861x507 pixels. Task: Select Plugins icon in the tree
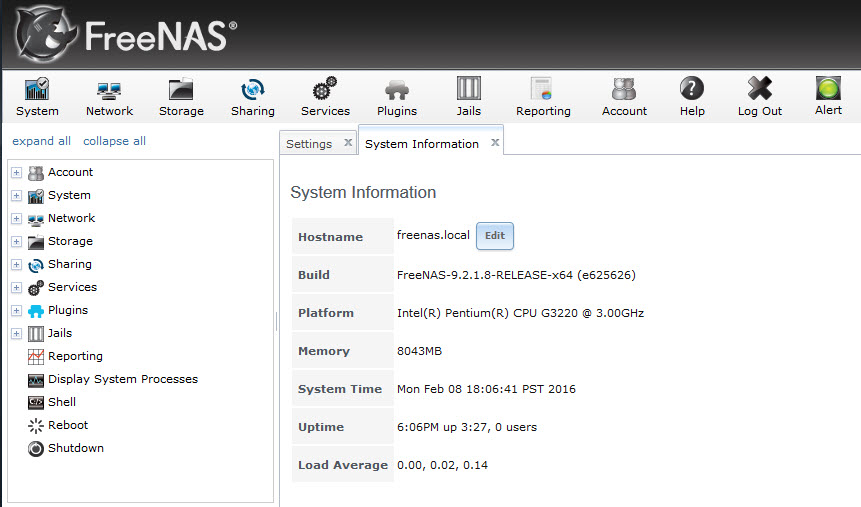point(36,311)
